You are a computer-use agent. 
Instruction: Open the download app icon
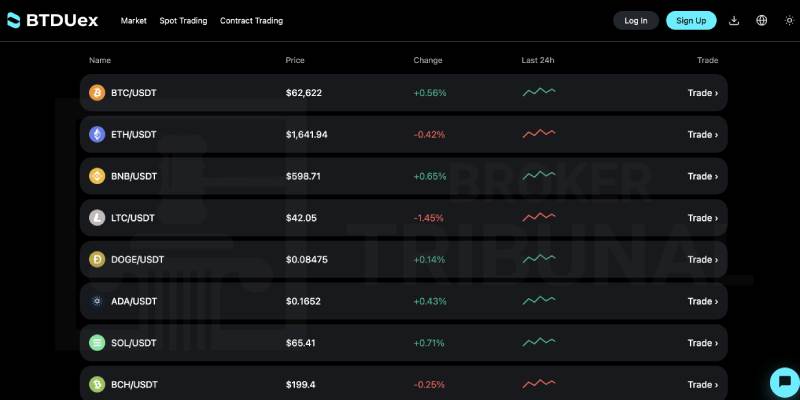click(734, 20)
